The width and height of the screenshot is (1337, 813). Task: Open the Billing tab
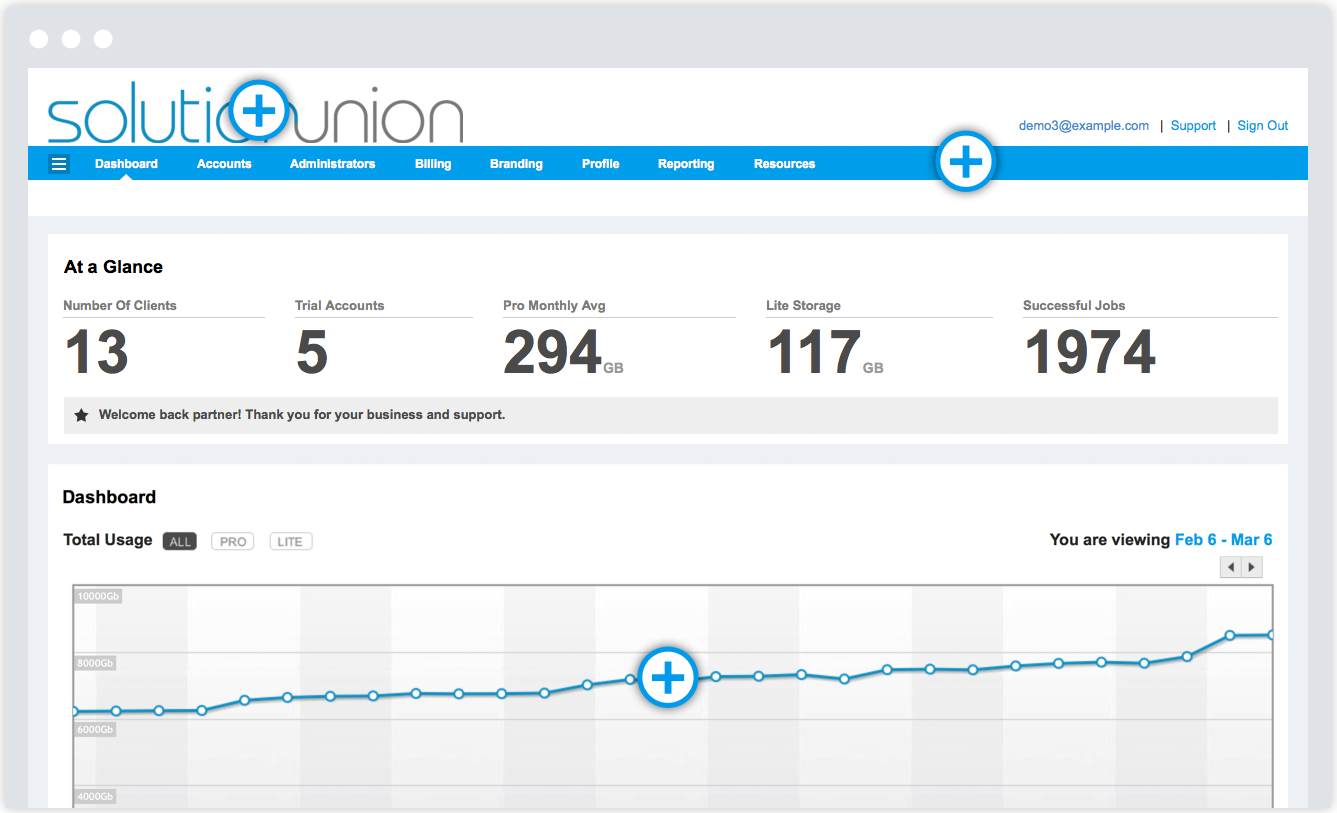point(433,164)
